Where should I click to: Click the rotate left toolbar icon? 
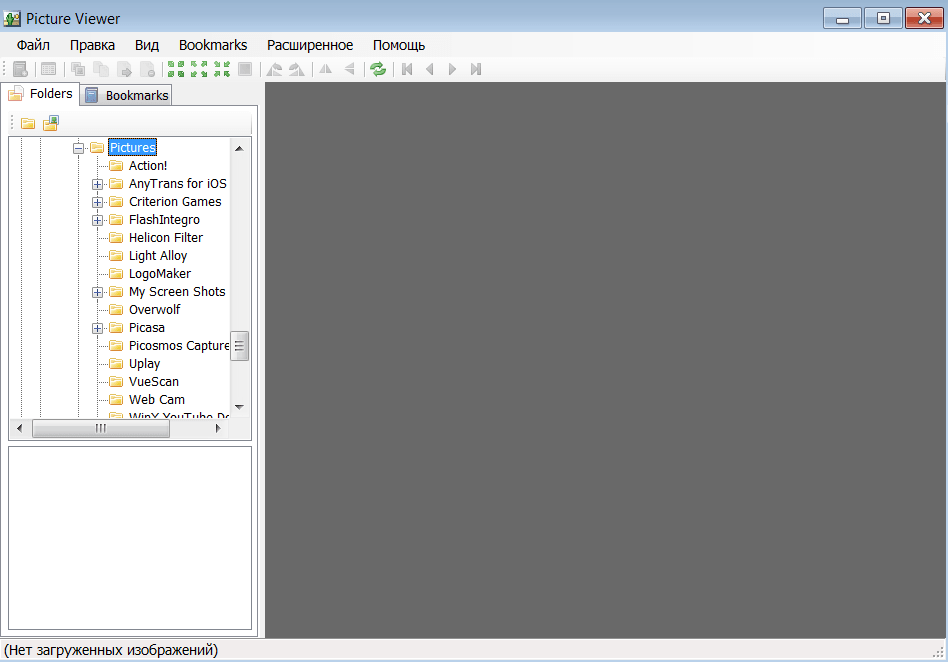[274, 70]
